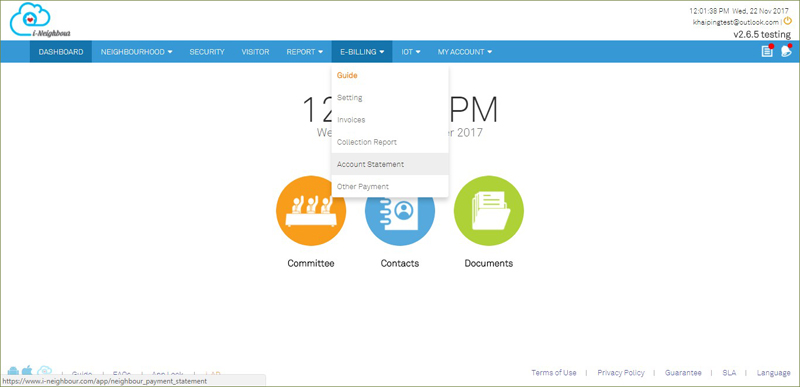Click the 12:01:38 PM date and time text
The height and width of the screenshot is (387, 800).
[739, 11]
